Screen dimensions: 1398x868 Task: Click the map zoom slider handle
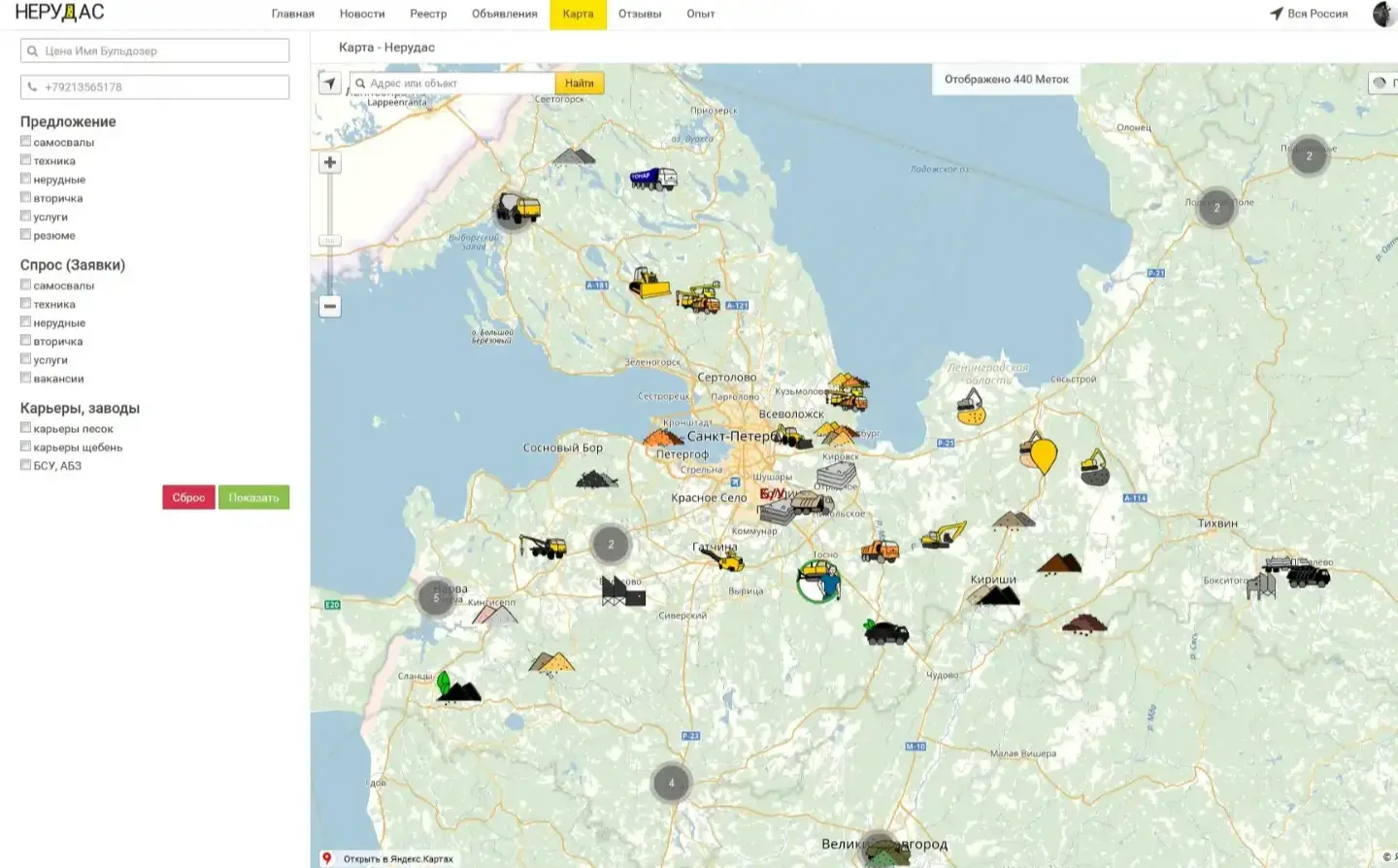click(x=330, y=240)
